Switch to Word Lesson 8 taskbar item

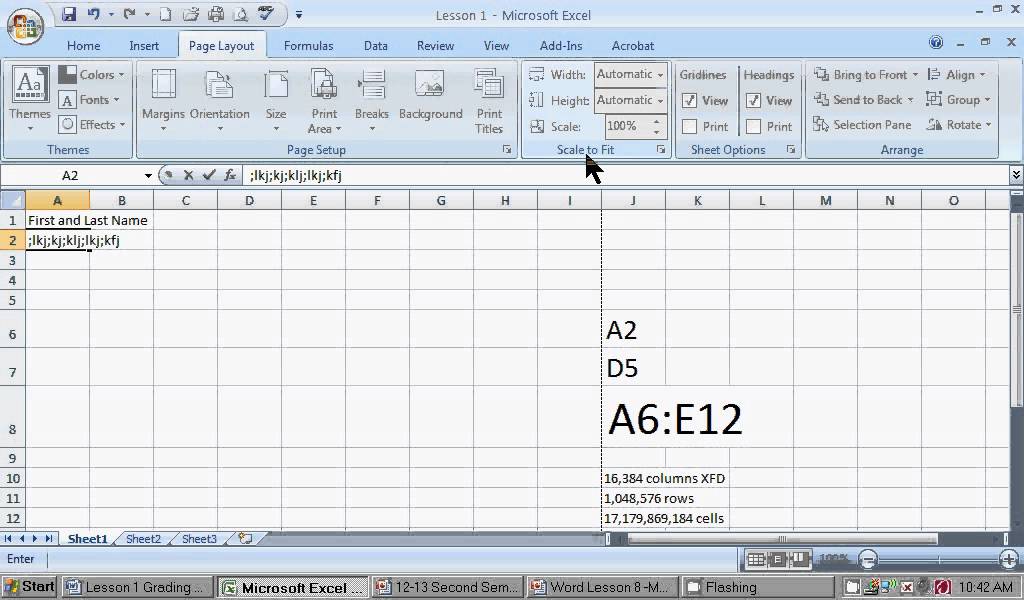(x=602, y=587)
